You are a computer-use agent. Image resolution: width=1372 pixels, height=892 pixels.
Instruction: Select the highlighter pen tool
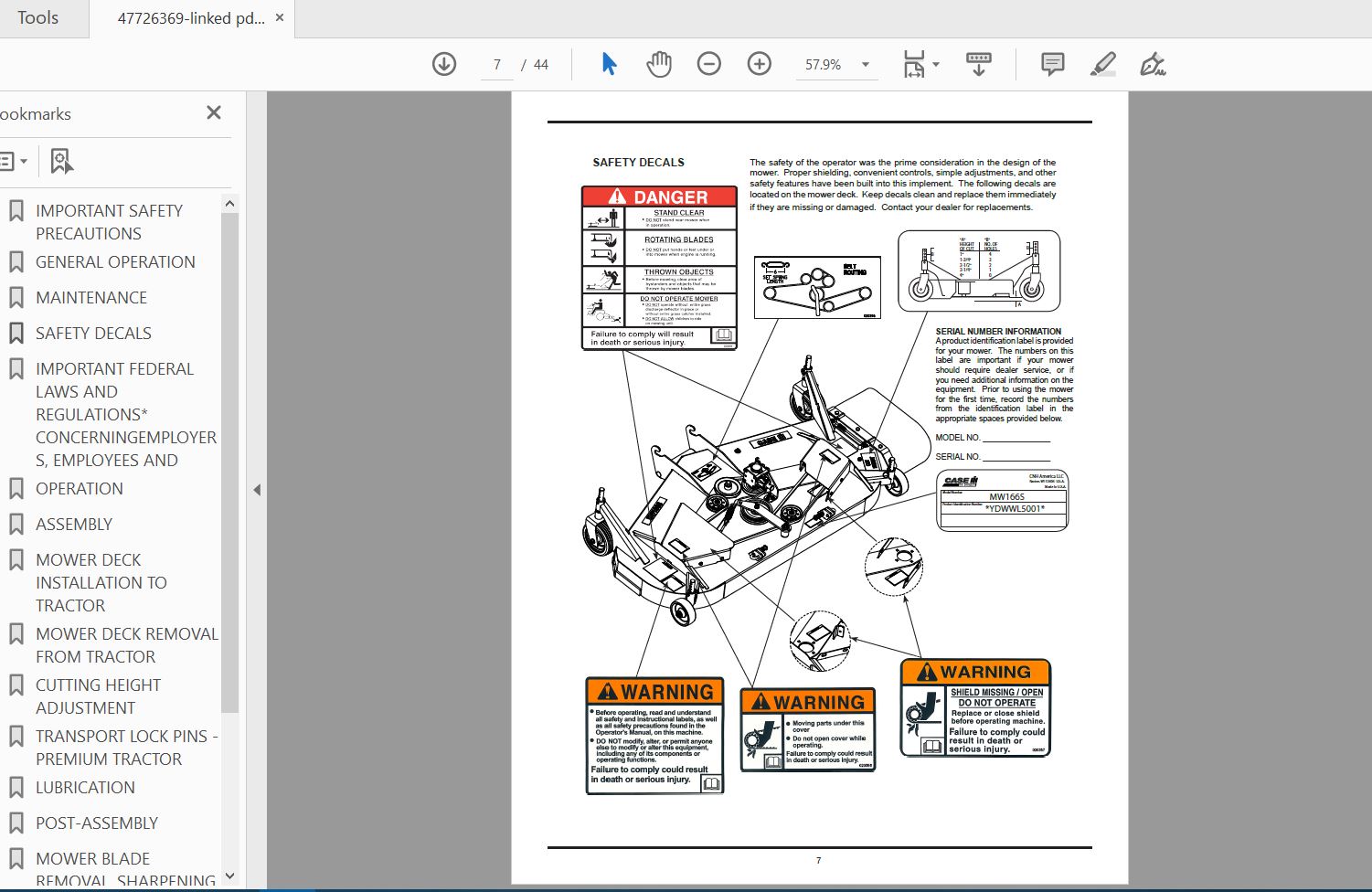coord(1103,64)
